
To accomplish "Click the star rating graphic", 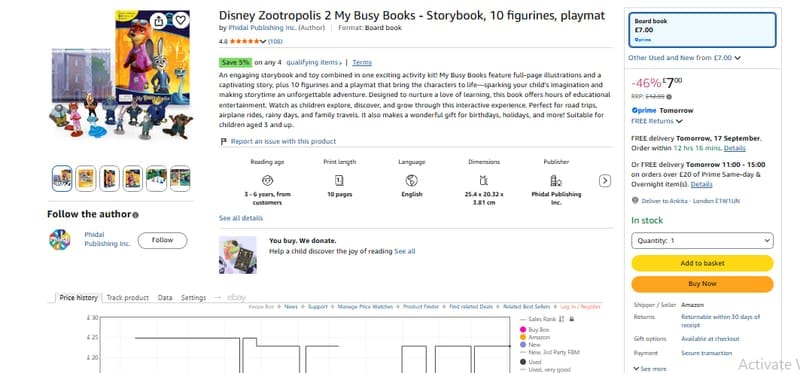I will (245, 41).
